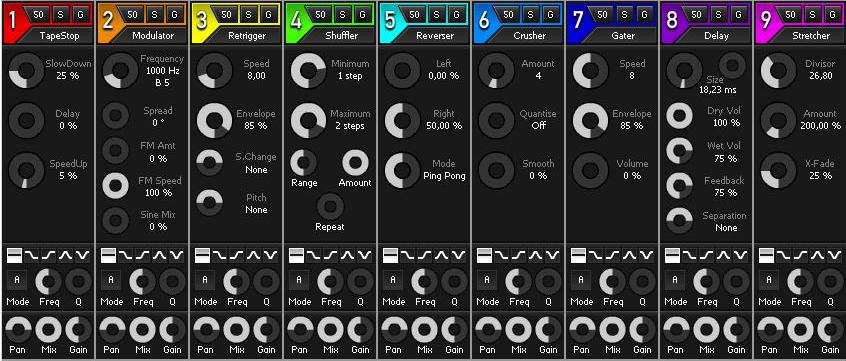
Task: Select high-pass filter icon in Stretcher module
Action: pyautogui.click(x=800, y=255)
